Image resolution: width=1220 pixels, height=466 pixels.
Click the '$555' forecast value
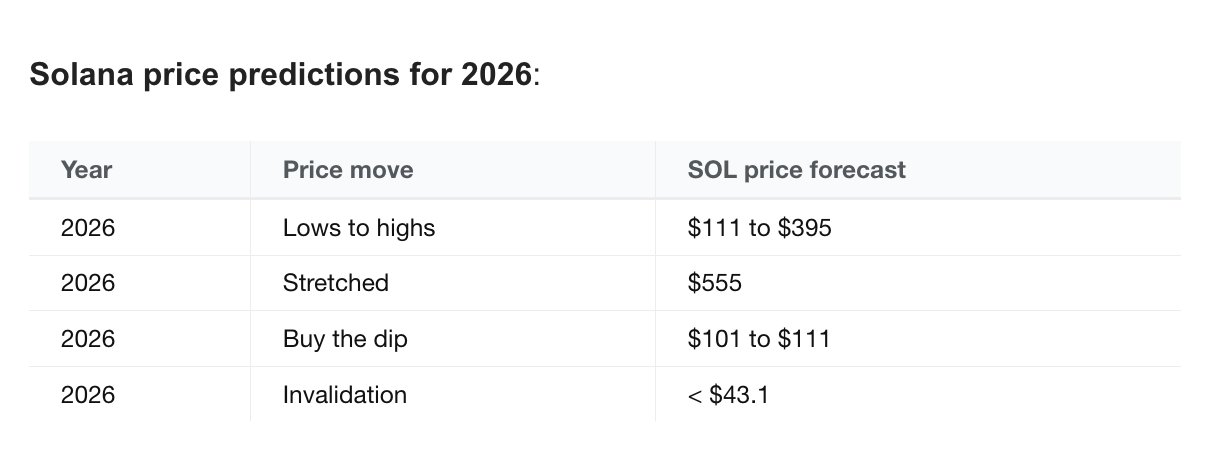tap(714, 283)
